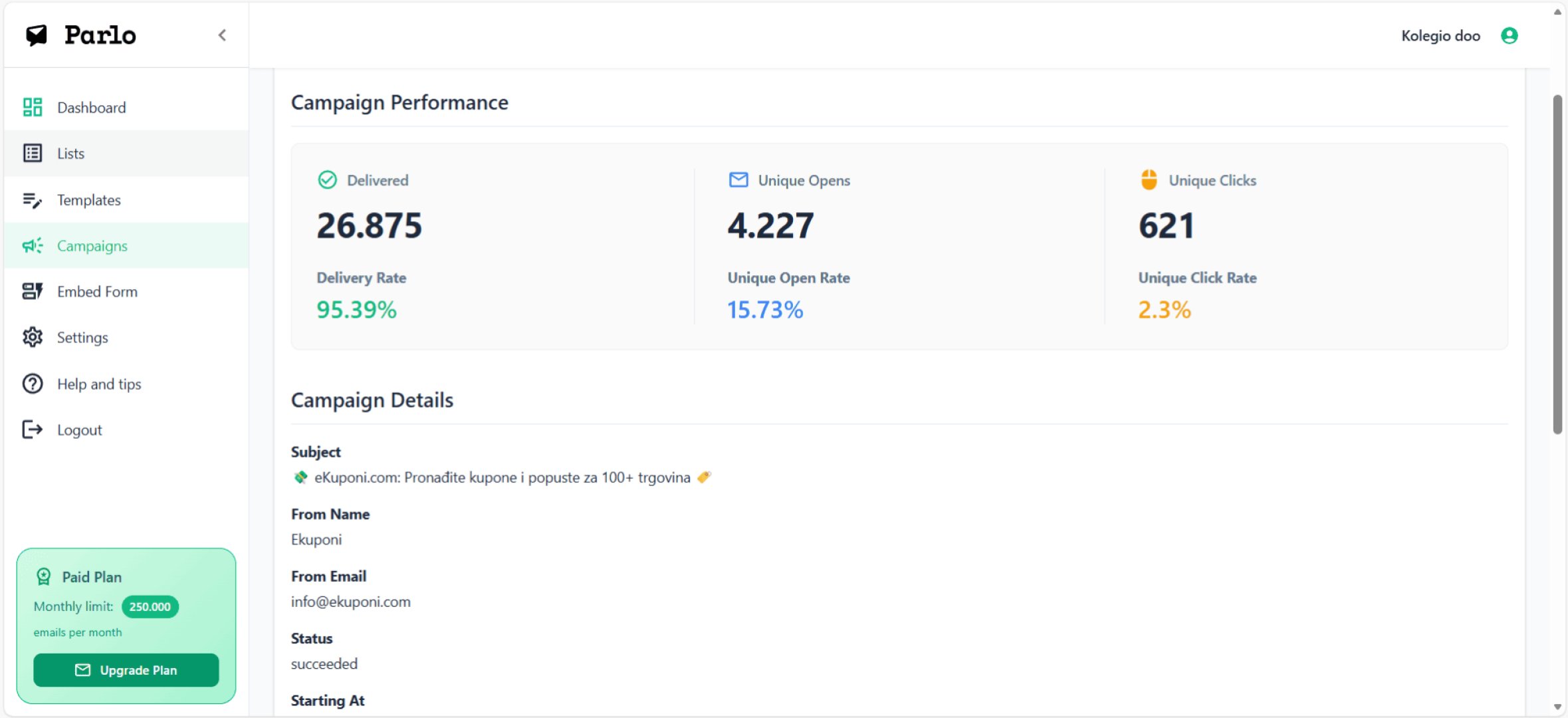Select the Unique Opens envelope icon

(738, 179)
